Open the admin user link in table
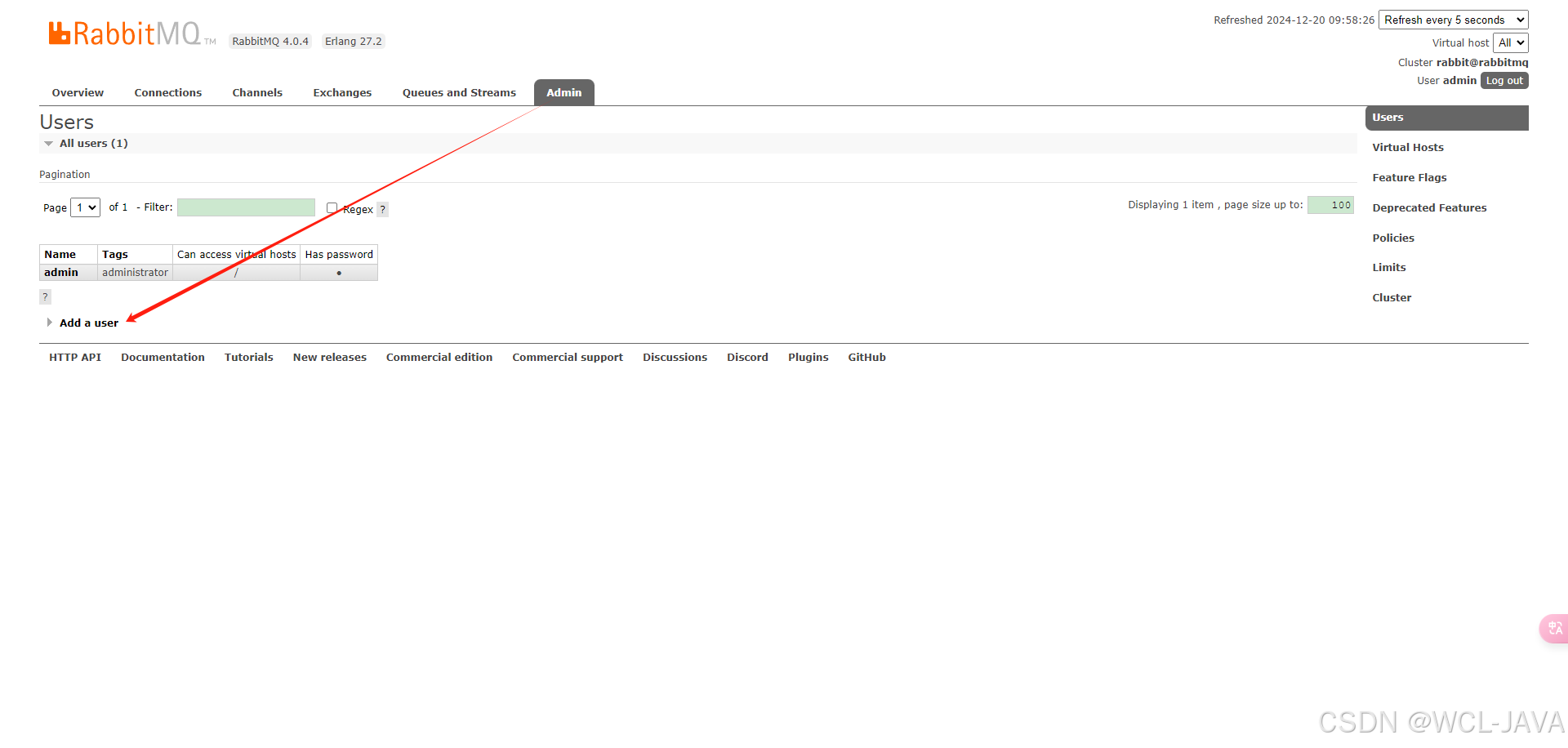 [x=61, y=273]
